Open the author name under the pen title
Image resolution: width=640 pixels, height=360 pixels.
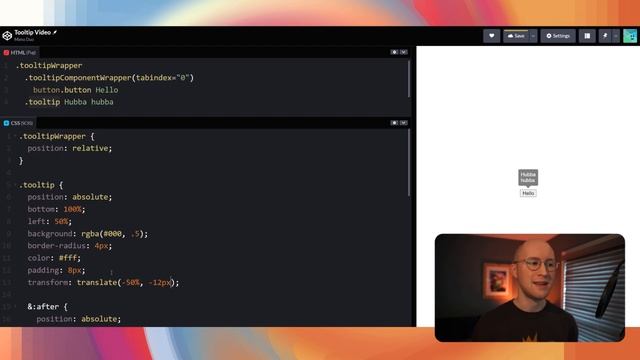24,40
